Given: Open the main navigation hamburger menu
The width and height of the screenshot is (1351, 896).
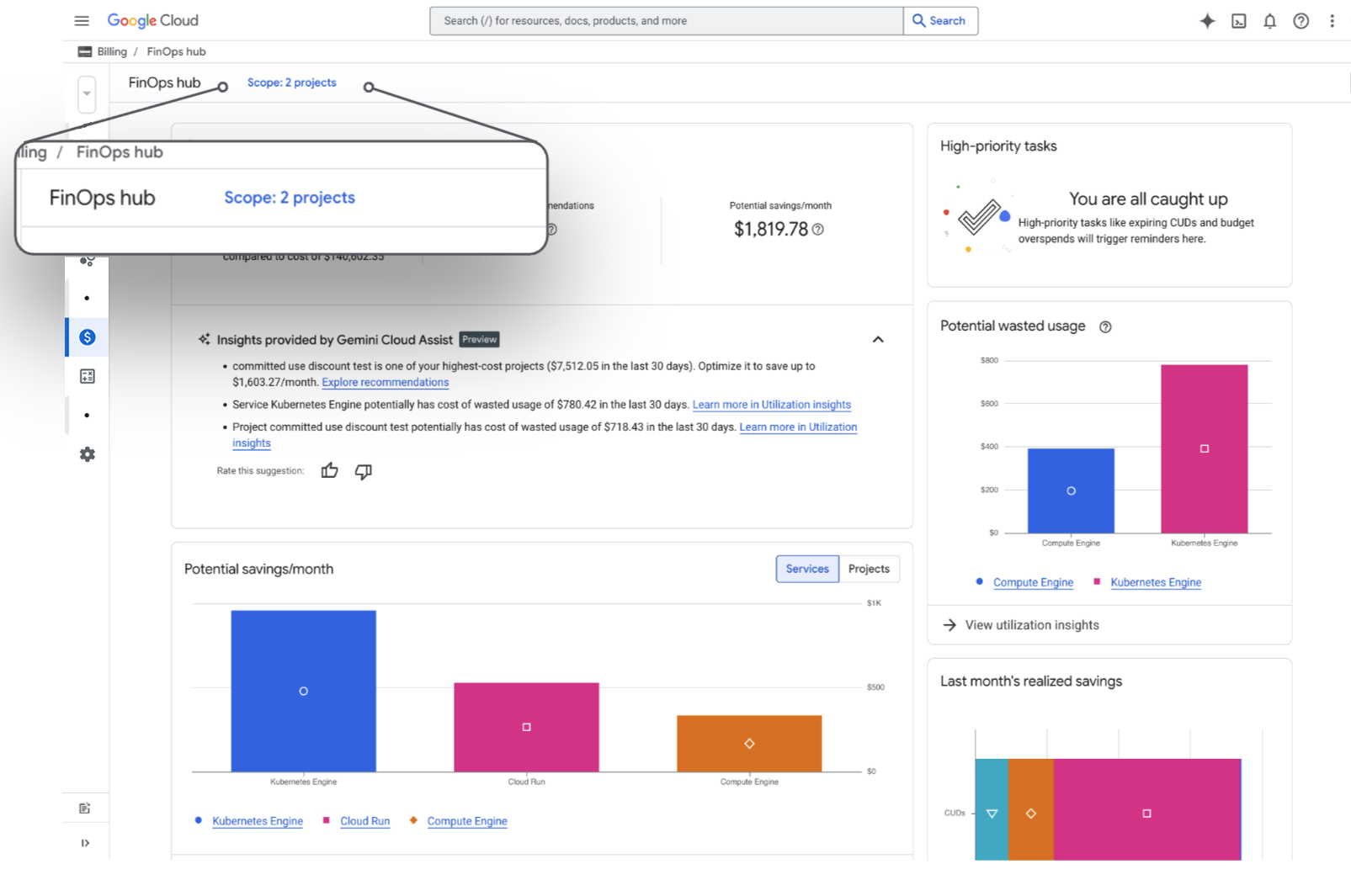Looking at the screenshot, I should tap(82, 21).
